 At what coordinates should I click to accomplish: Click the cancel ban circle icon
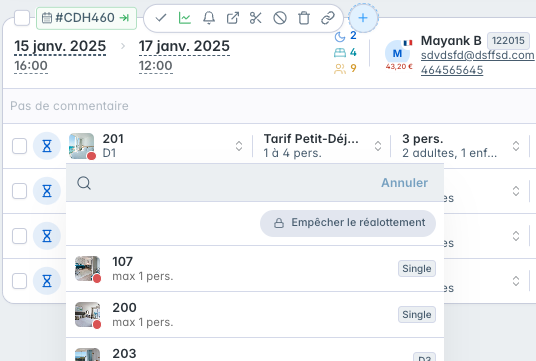coord(280,18)
